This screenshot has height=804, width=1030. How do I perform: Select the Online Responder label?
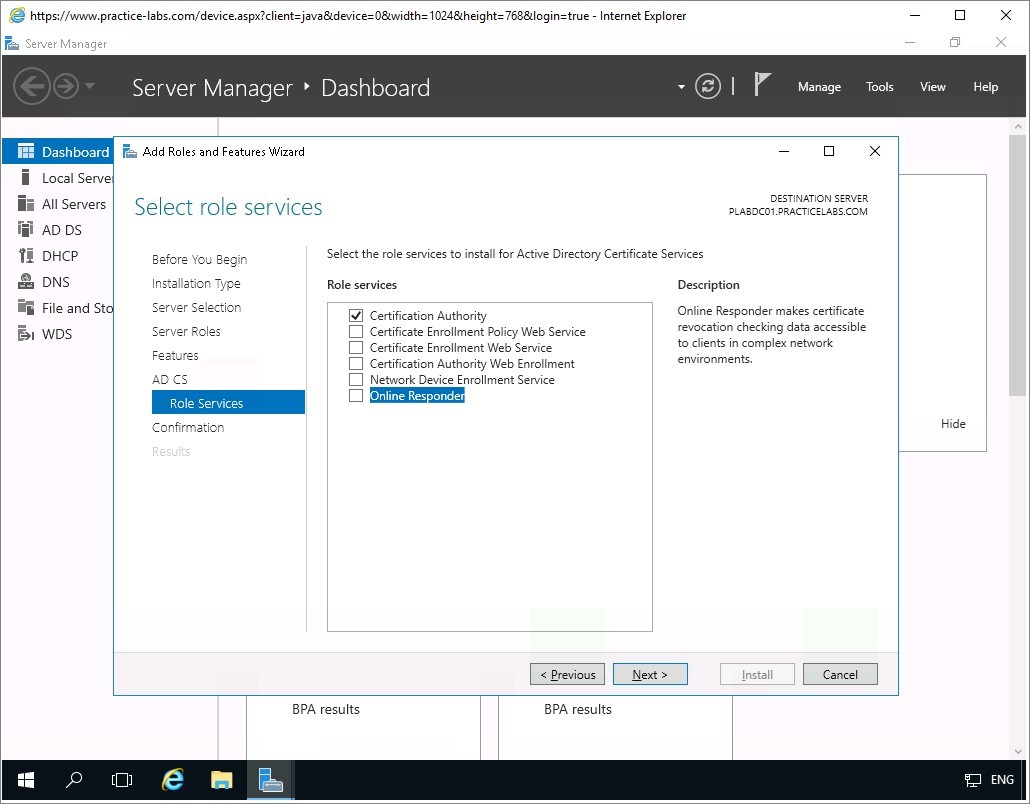coord(417,395)
